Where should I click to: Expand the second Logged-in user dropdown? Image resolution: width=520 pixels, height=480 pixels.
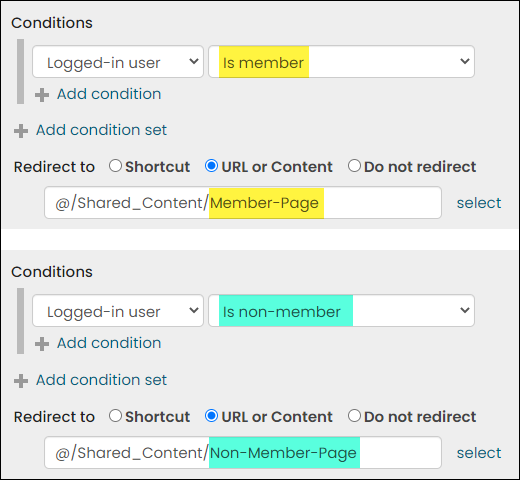click(x=118, y=311)
